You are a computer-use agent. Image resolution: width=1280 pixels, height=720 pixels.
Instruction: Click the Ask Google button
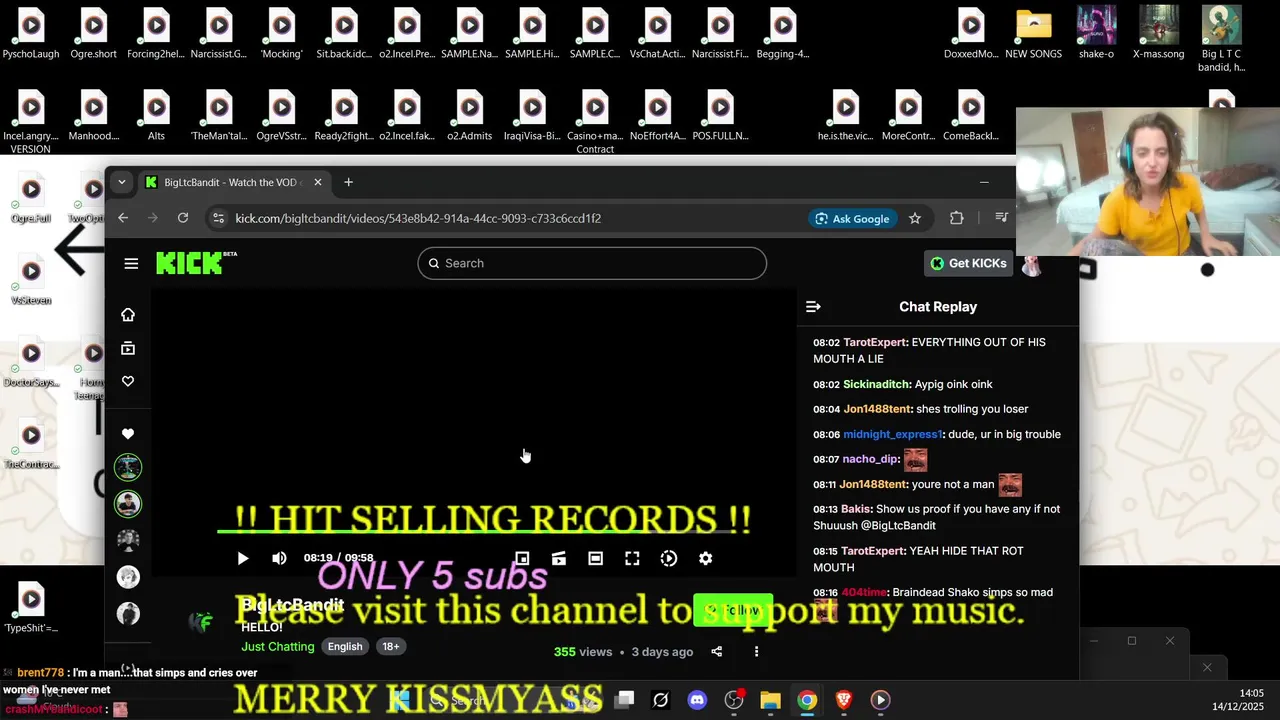(x=852, y=218)
